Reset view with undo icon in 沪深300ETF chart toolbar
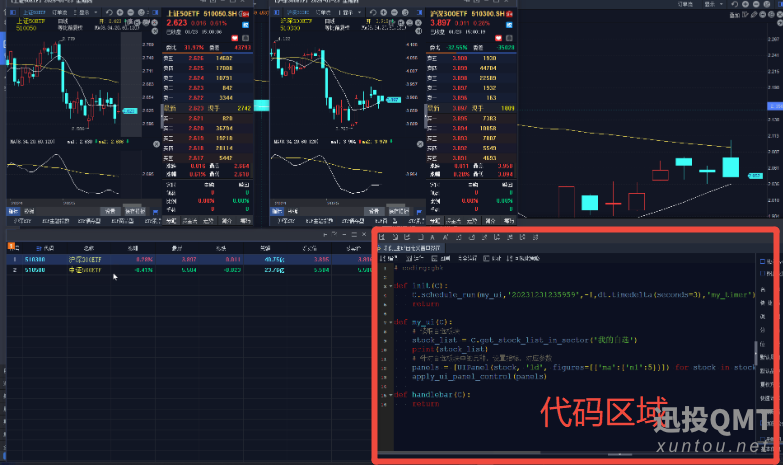 pyautogui.click(x=373, y=12)
